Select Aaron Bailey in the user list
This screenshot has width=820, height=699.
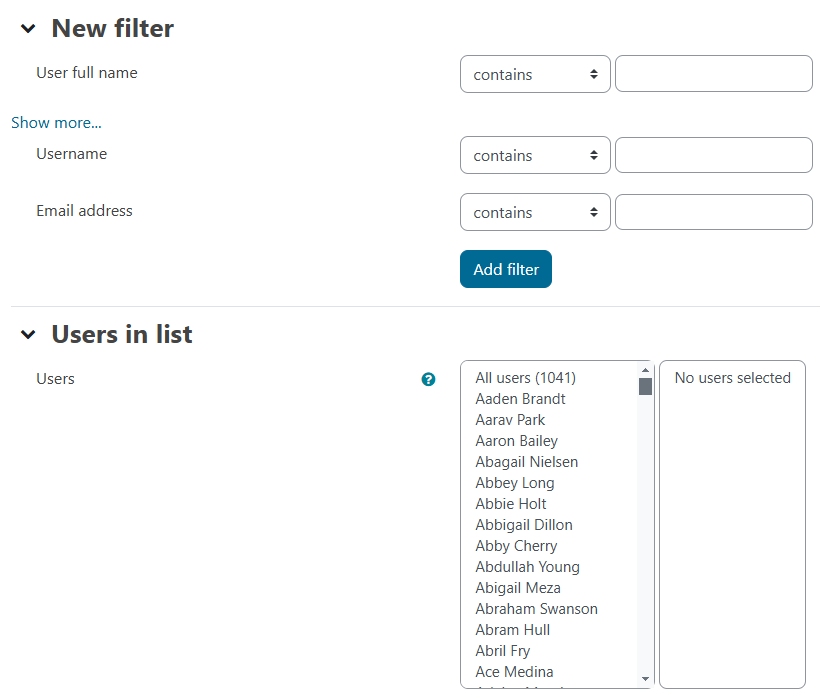tap(517, 441)
